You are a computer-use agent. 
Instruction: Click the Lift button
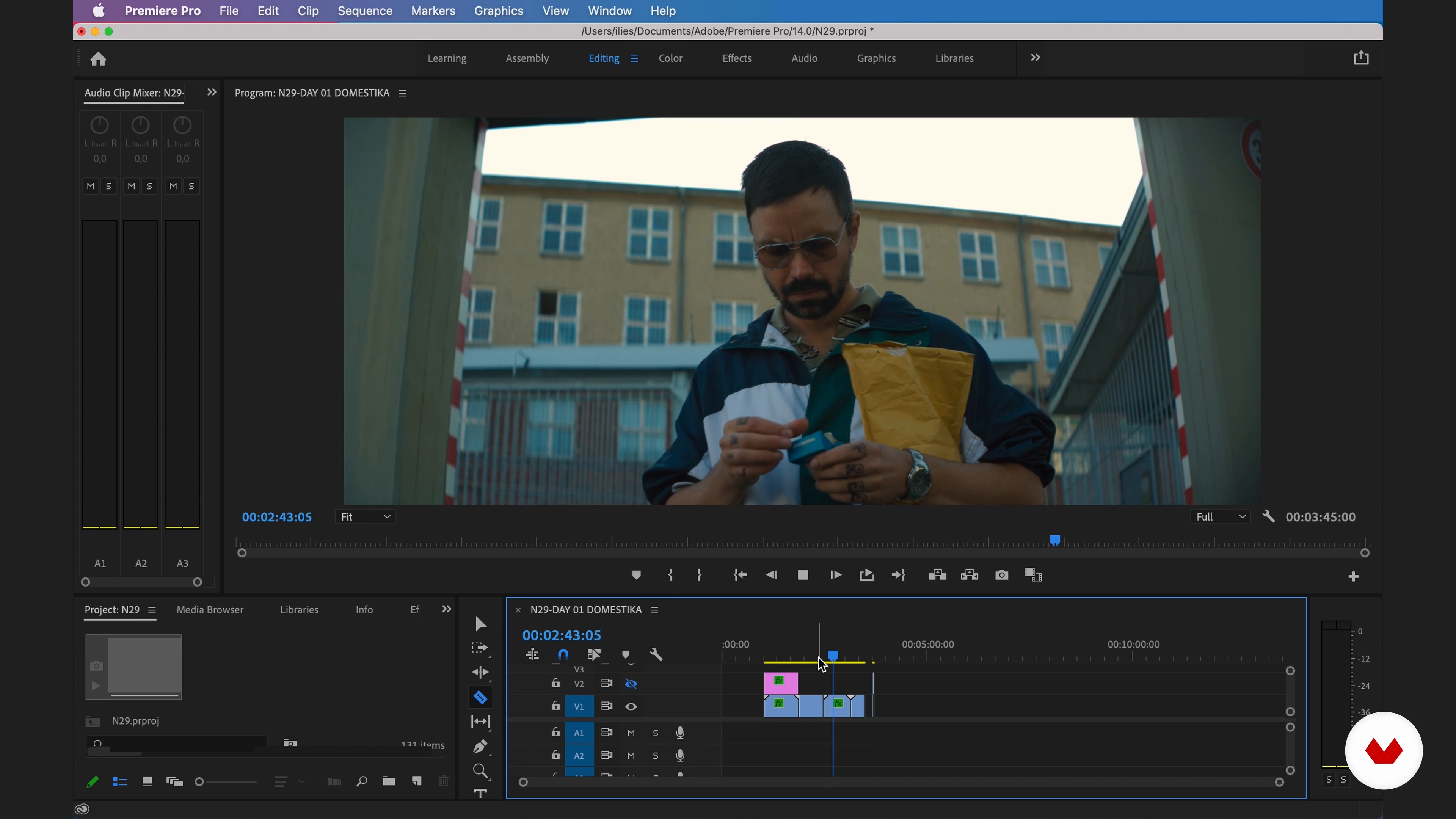937,575
